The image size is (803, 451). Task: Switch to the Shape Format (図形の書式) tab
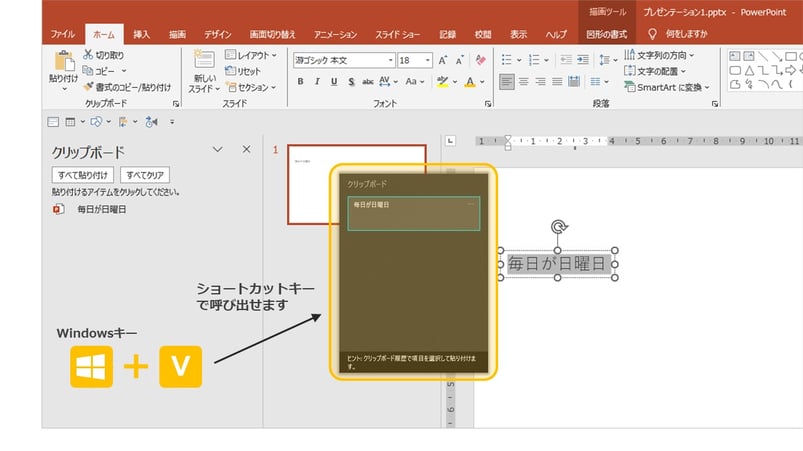tap(606, 34)
